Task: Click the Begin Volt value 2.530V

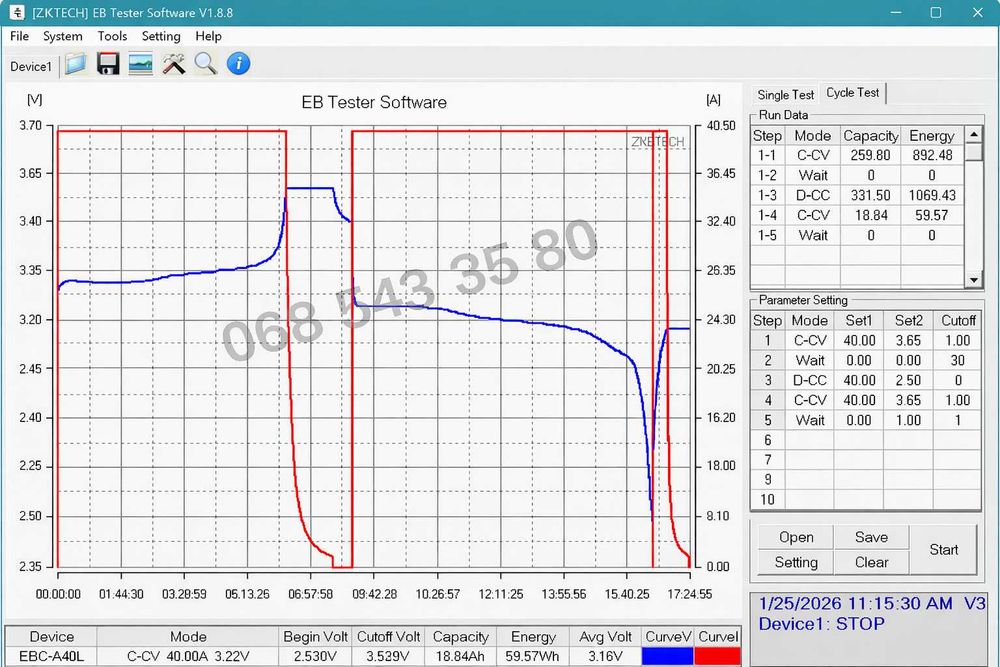Action: pos(315,657)
